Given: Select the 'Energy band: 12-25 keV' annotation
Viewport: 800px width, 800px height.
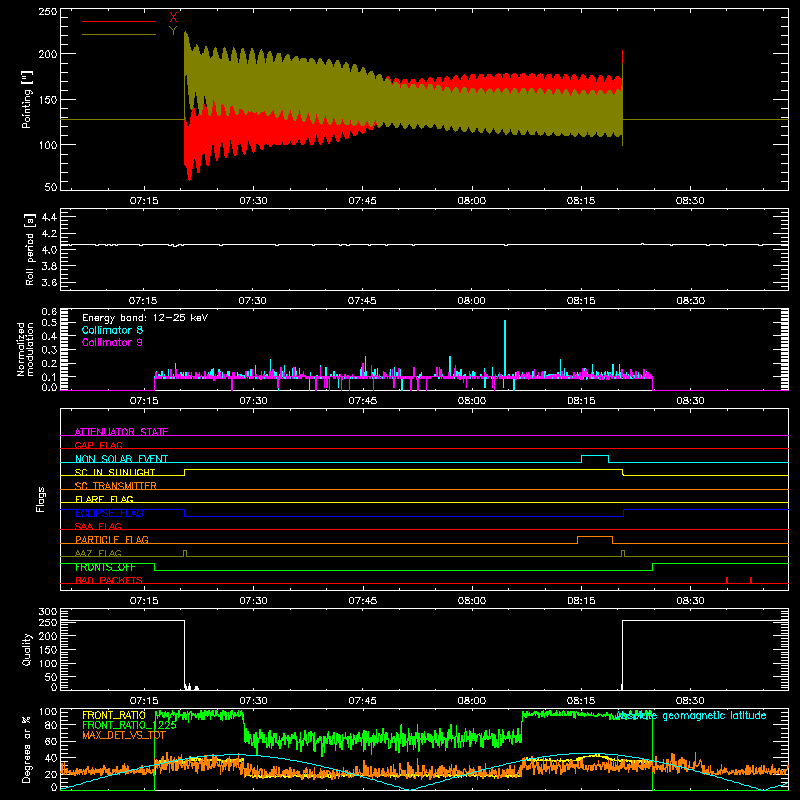Looking at the screenshot, I should point(145,318).
